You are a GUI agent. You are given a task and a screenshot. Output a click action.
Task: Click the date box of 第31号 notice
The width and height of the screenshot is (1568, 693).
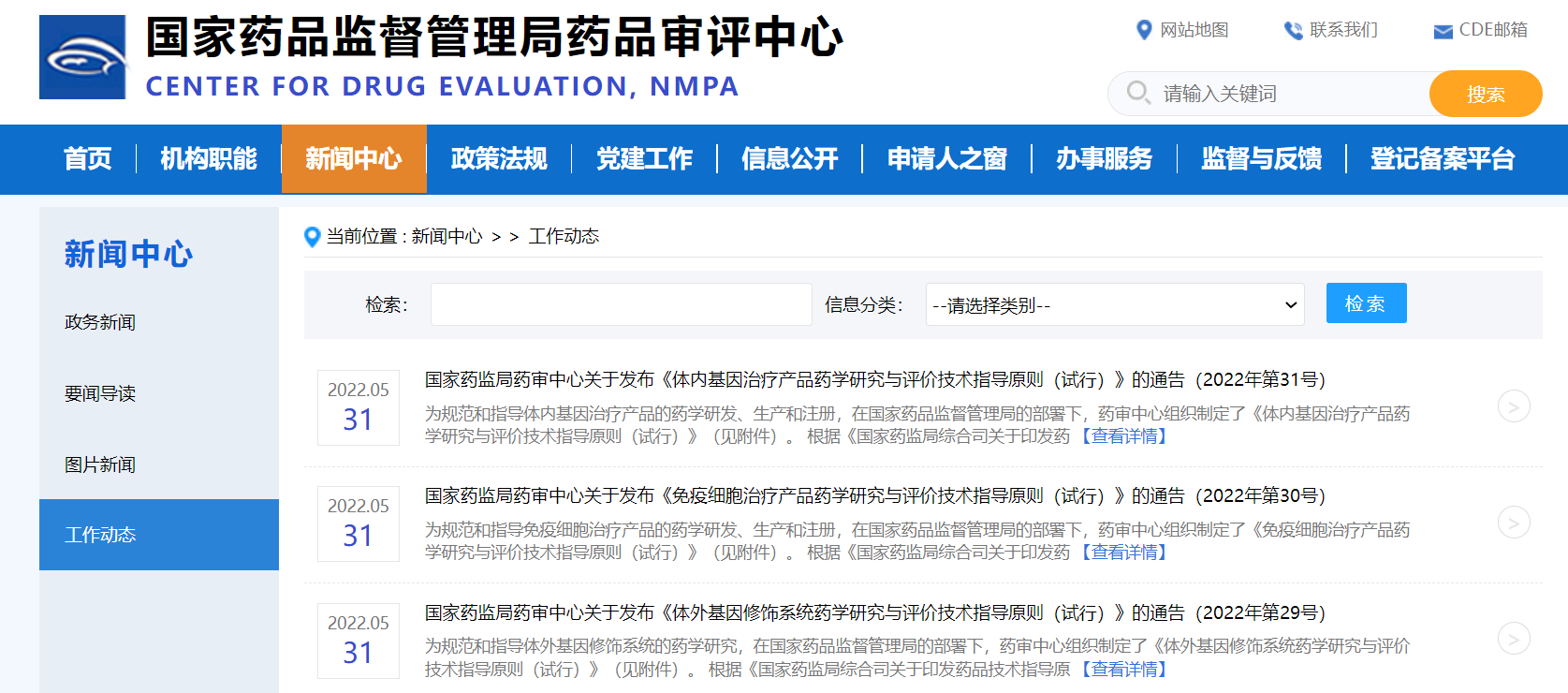[359, 407]
